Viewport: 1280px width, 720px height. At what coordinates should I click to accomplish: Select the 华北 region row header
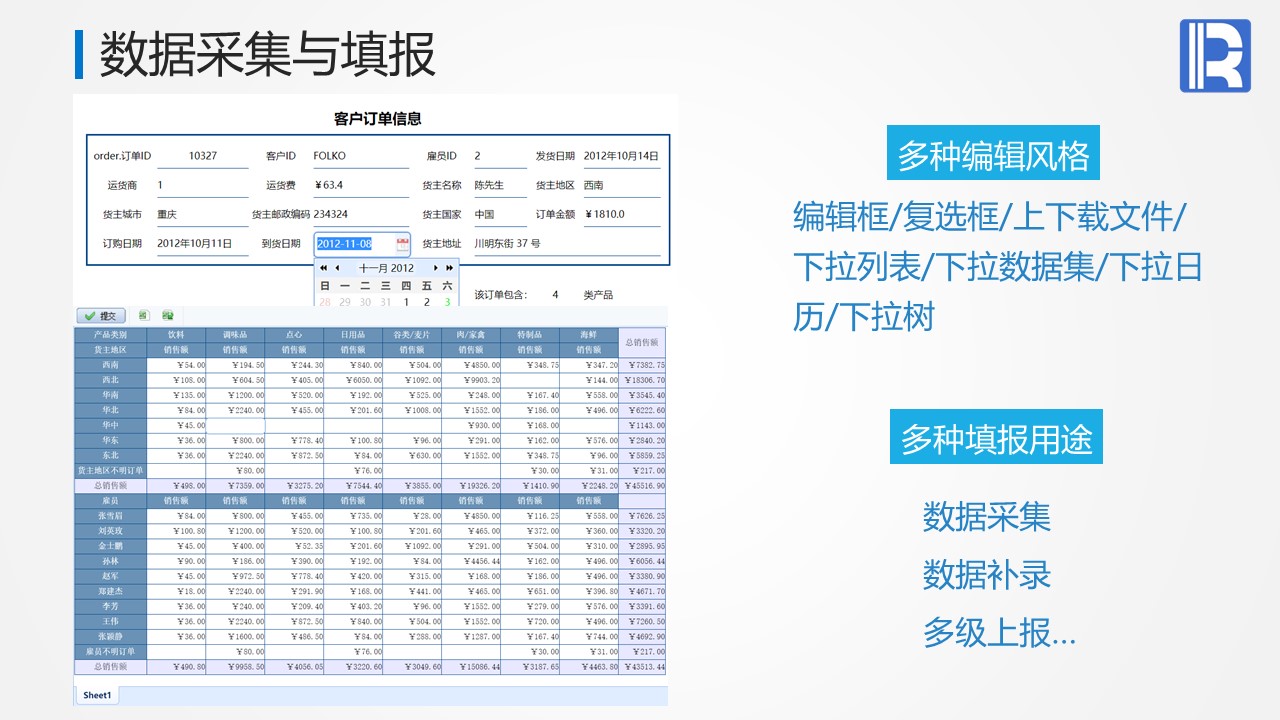point(110,410)
